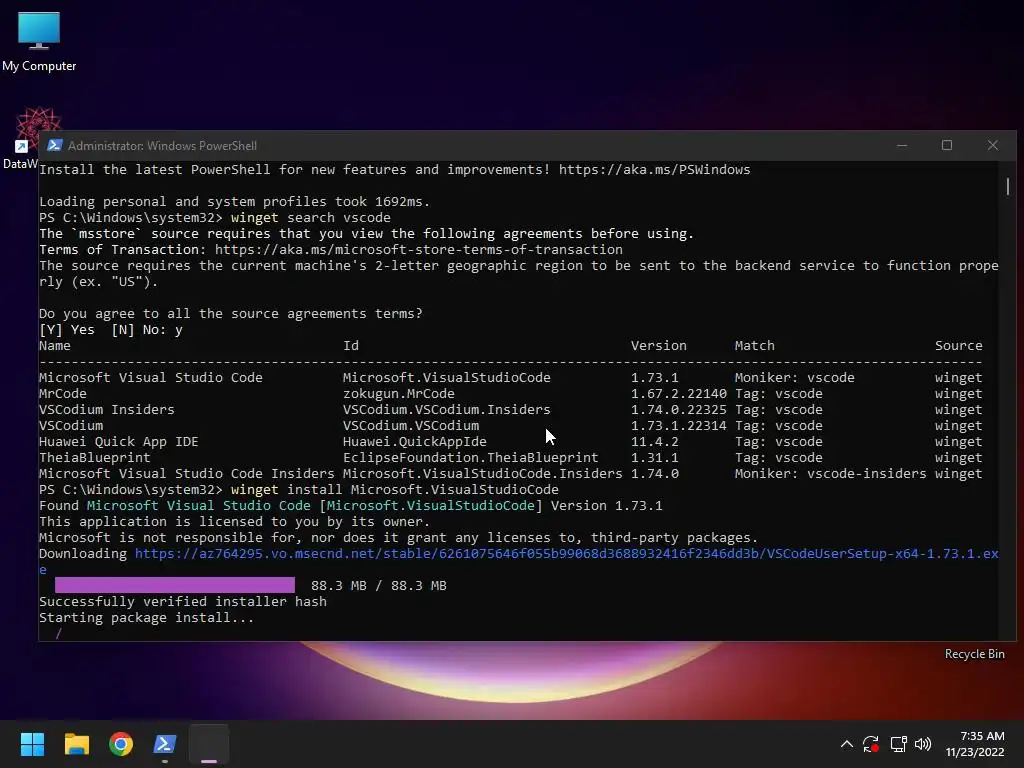
Task: Click the 'VSCodium Insiders' name row
Action: click(106, 409)
